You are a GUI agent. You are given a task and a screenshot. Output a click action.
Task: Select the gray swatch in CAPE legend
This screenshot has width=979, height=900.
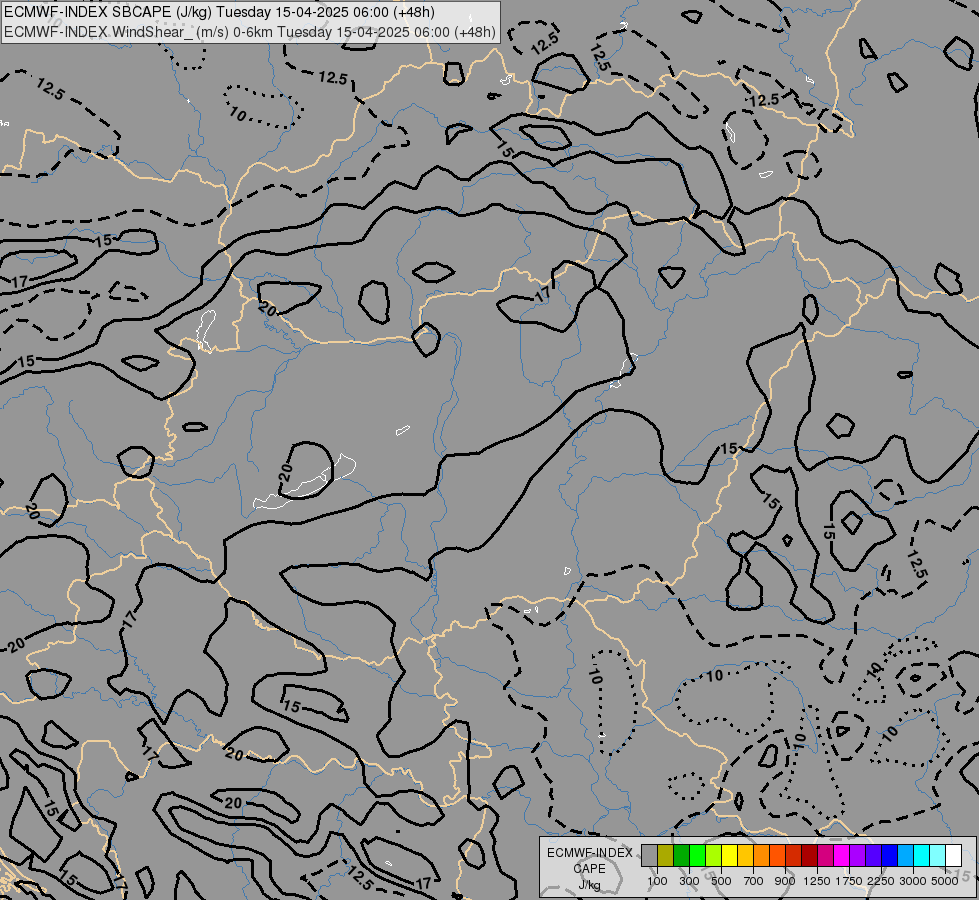(649, 855)
